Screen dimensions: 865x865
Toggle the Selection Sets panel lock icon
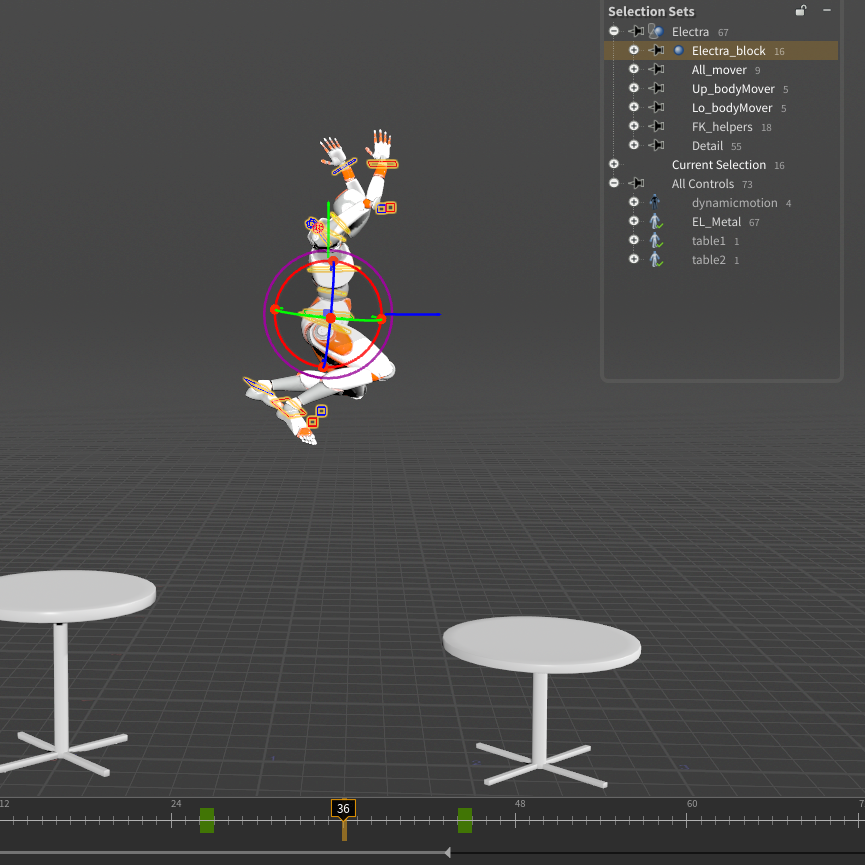[x=801, y=10]
